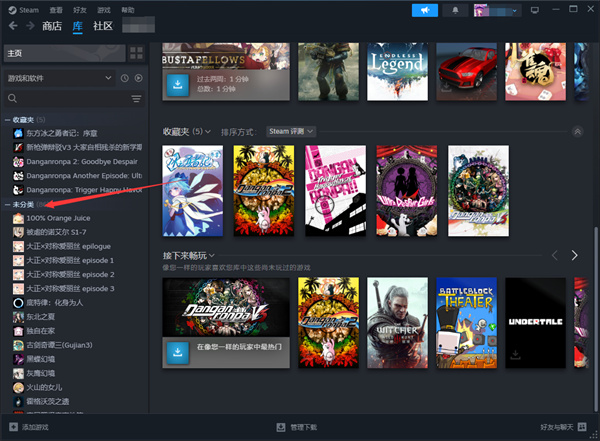Open friends and chat icon
The image size is (600, 441).
point(582,427)
